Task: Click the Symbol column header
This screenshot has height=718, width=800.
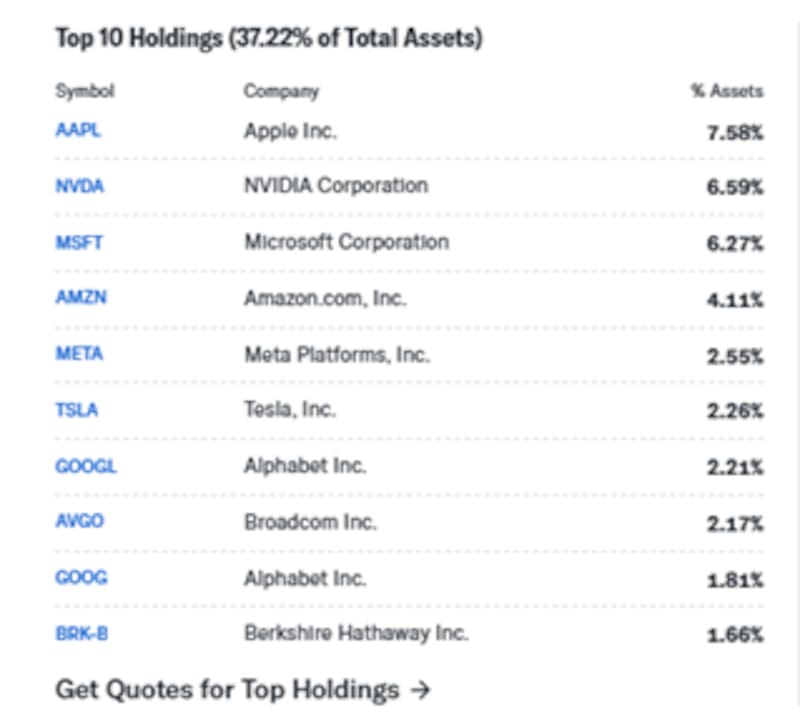Action: point(85,91)
